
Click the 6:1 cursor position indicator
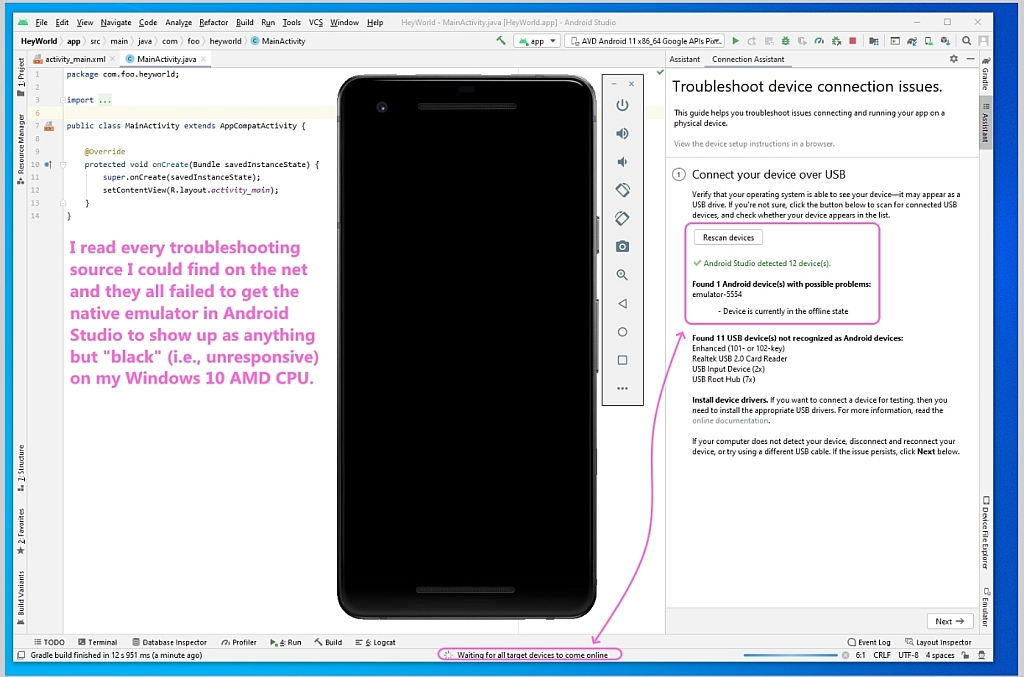point(860,655)
